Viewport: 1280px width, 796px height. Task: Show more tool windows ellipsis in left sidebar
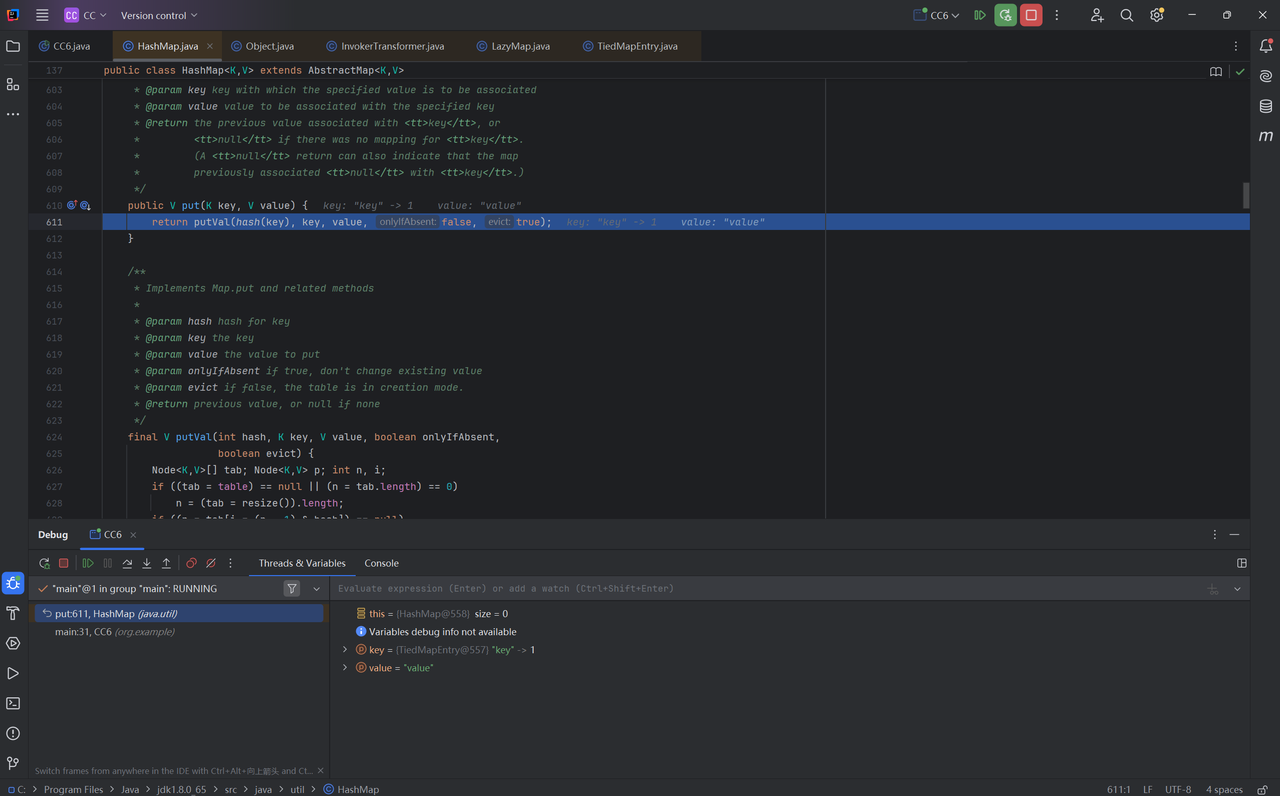click(x=13, y=114)
